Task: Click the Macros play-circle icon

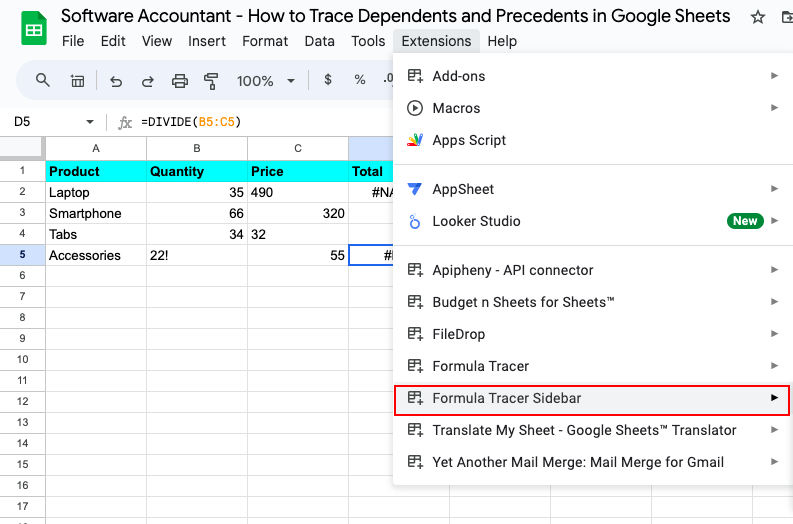Action: click(415, 108)
